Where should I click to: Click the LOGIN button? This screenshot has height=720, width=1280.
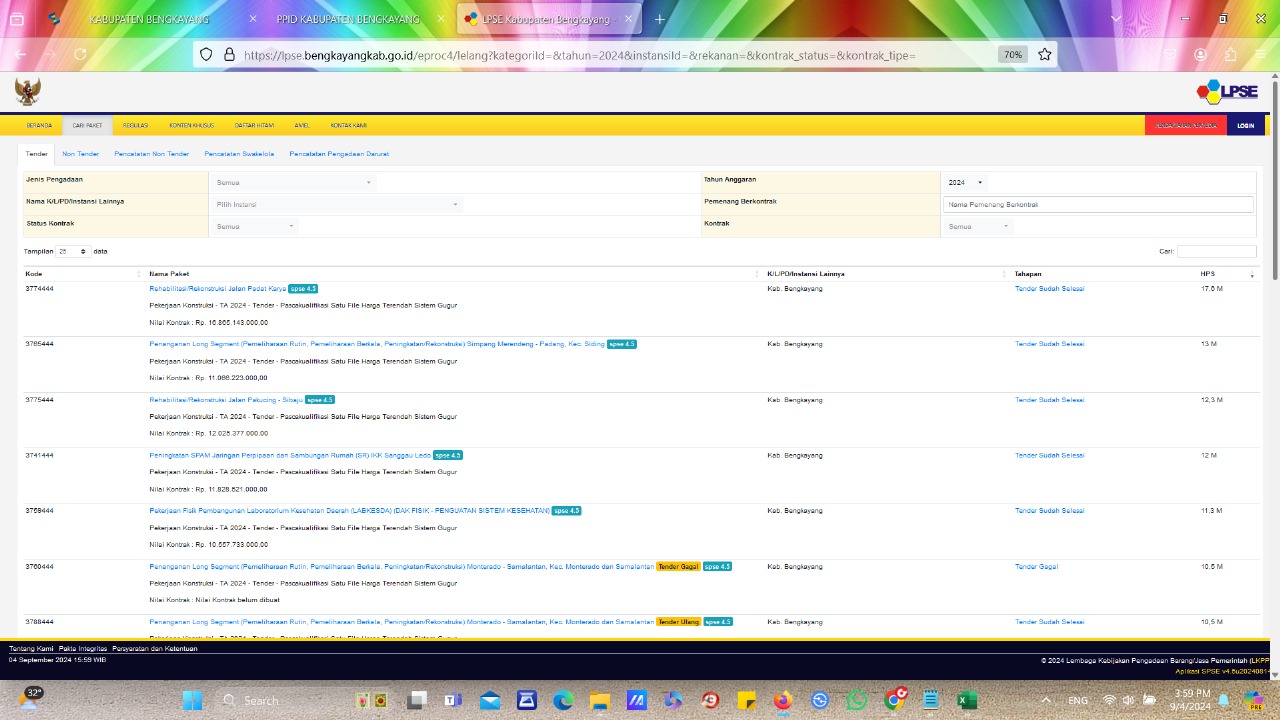1245,126
